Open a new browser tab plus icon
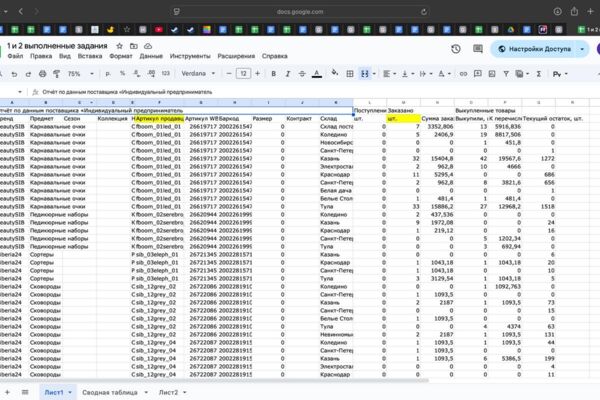Image resolution: width=600 pixels, height=400 pixels. click(590, 11)
